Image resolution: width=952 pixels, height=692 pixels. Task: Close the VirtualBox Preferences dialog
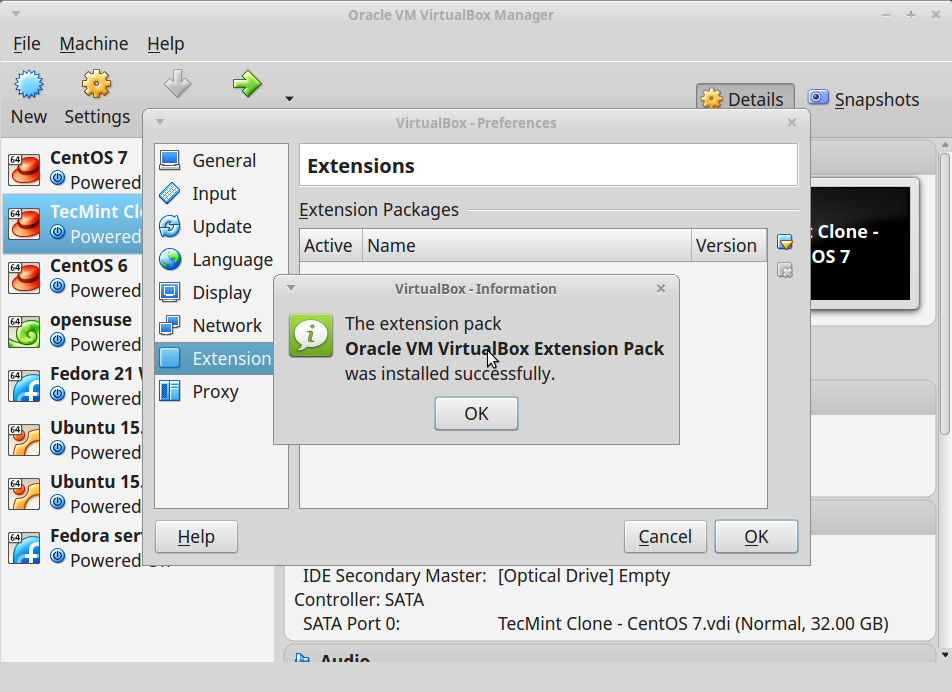coord(792,123)
